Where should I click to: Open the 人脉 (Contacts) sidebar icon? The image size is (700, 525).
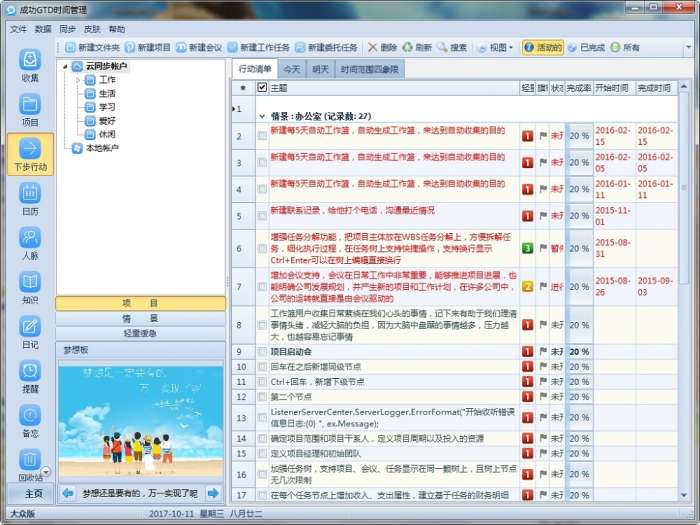30,241
